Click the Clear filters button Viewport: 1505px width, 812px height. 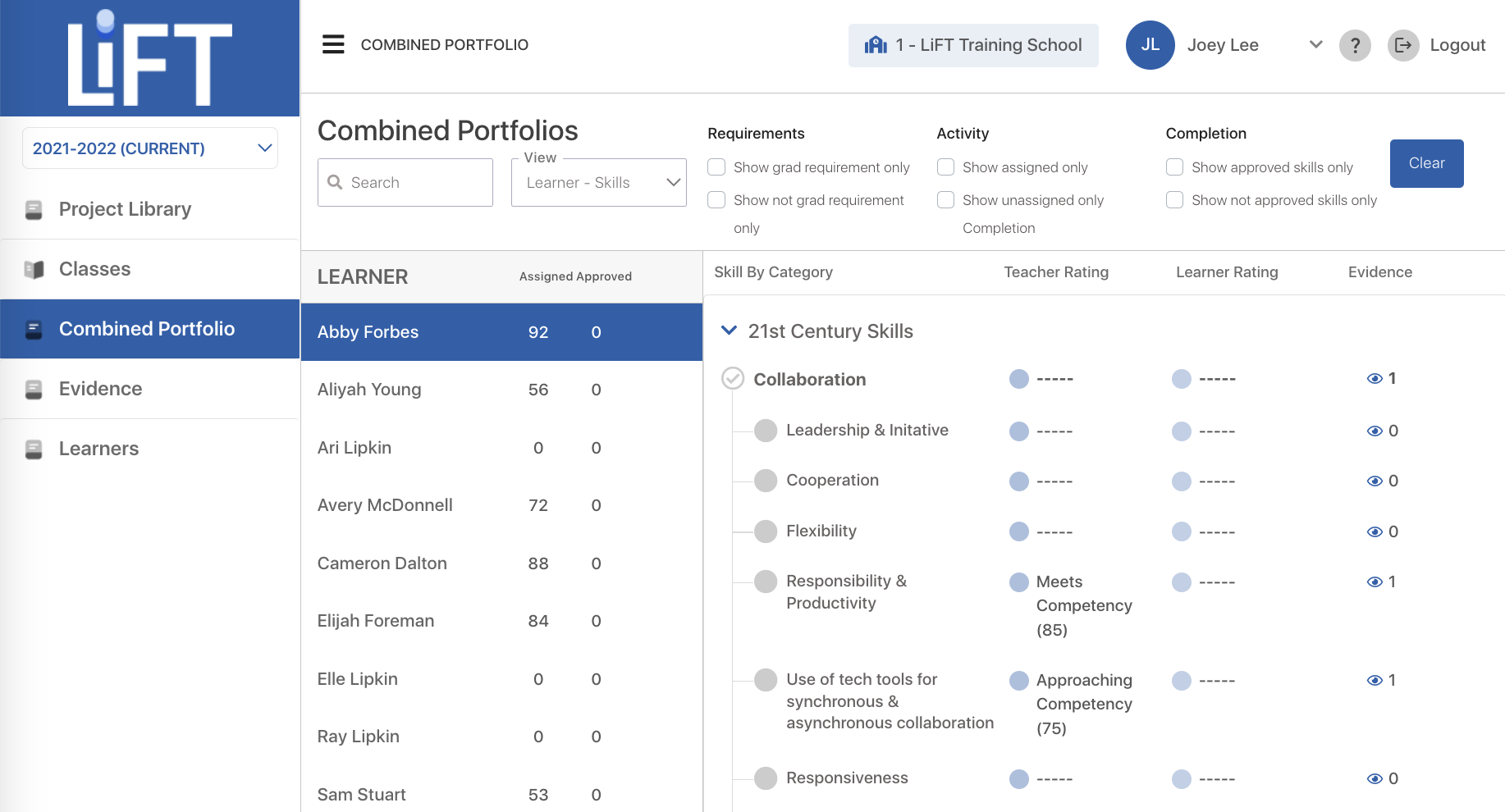tap(1426, 163)
